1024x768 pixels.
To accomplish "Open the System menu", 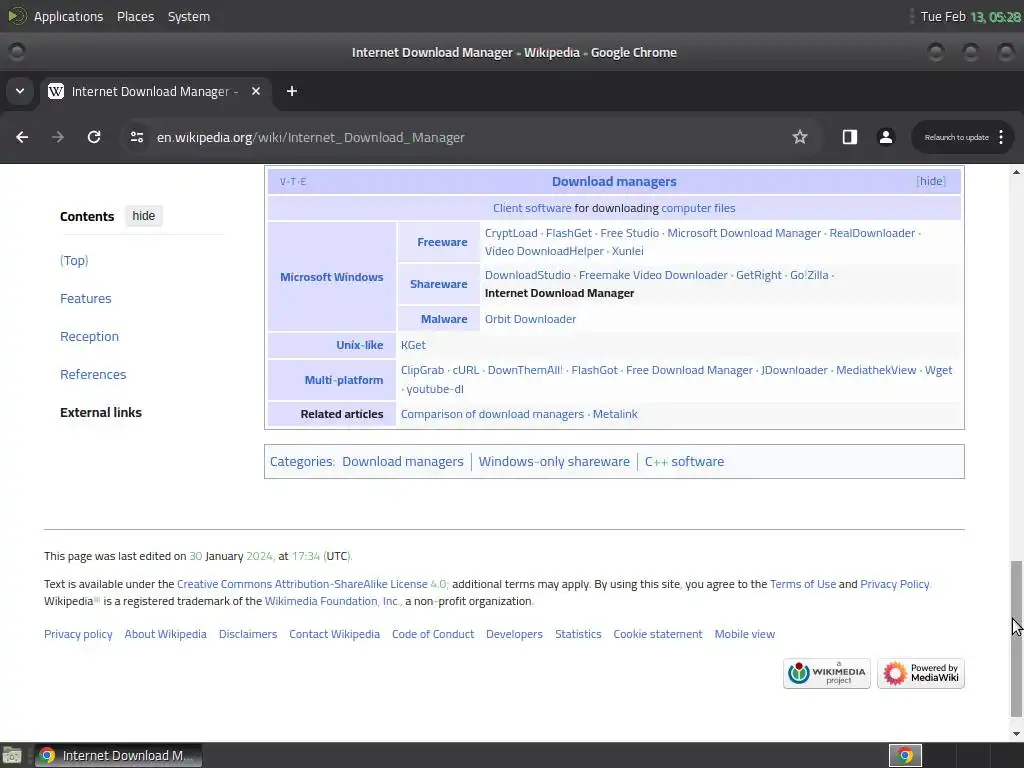I will pyautogui.click(x=189, y=16).
